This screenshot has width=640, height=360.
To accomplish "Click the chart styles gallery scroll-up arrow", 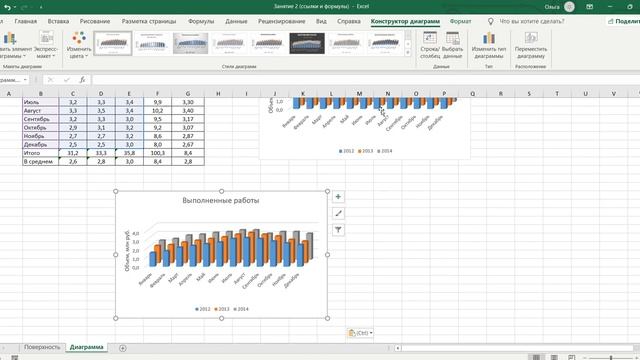I will (408, 35).
